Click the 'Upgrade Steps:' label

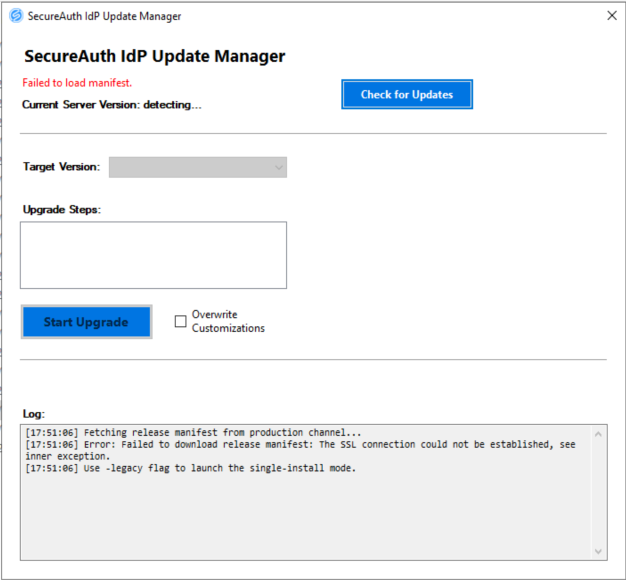tap(62, 210)
